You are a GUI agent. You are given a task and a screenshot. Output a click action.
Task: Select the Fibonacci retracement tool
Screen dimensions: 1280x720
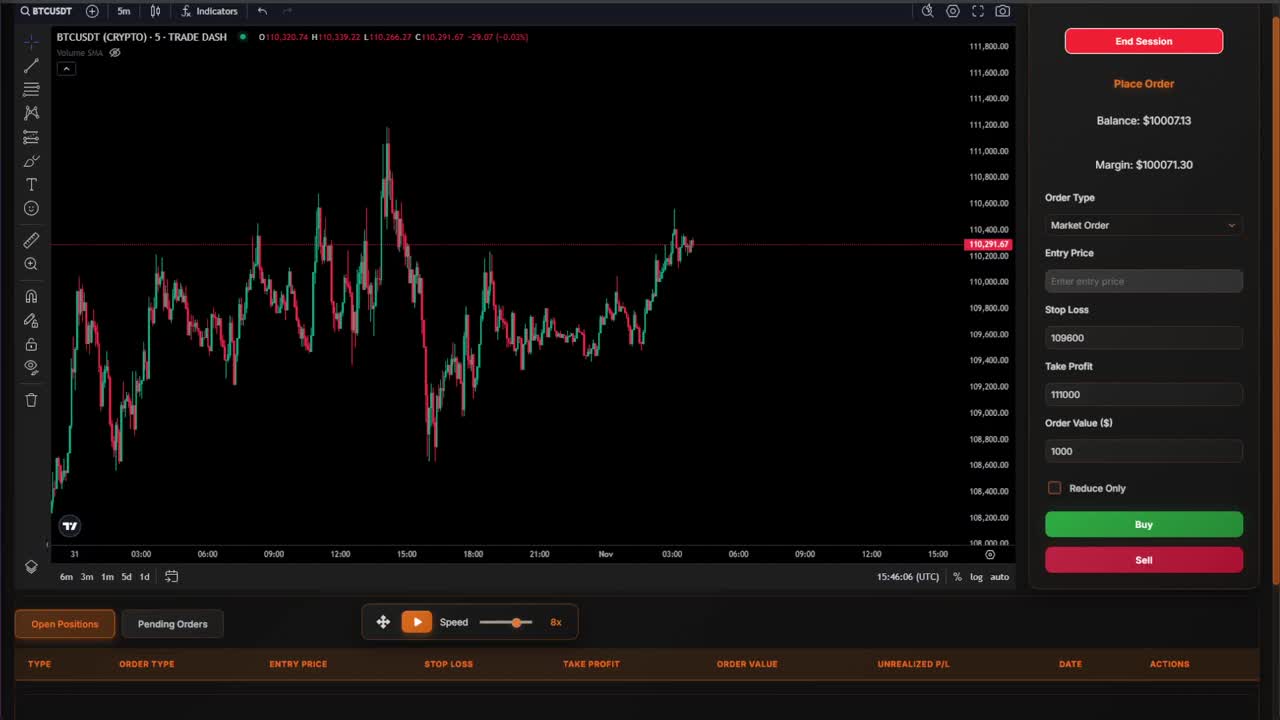(x=31, y=89)
